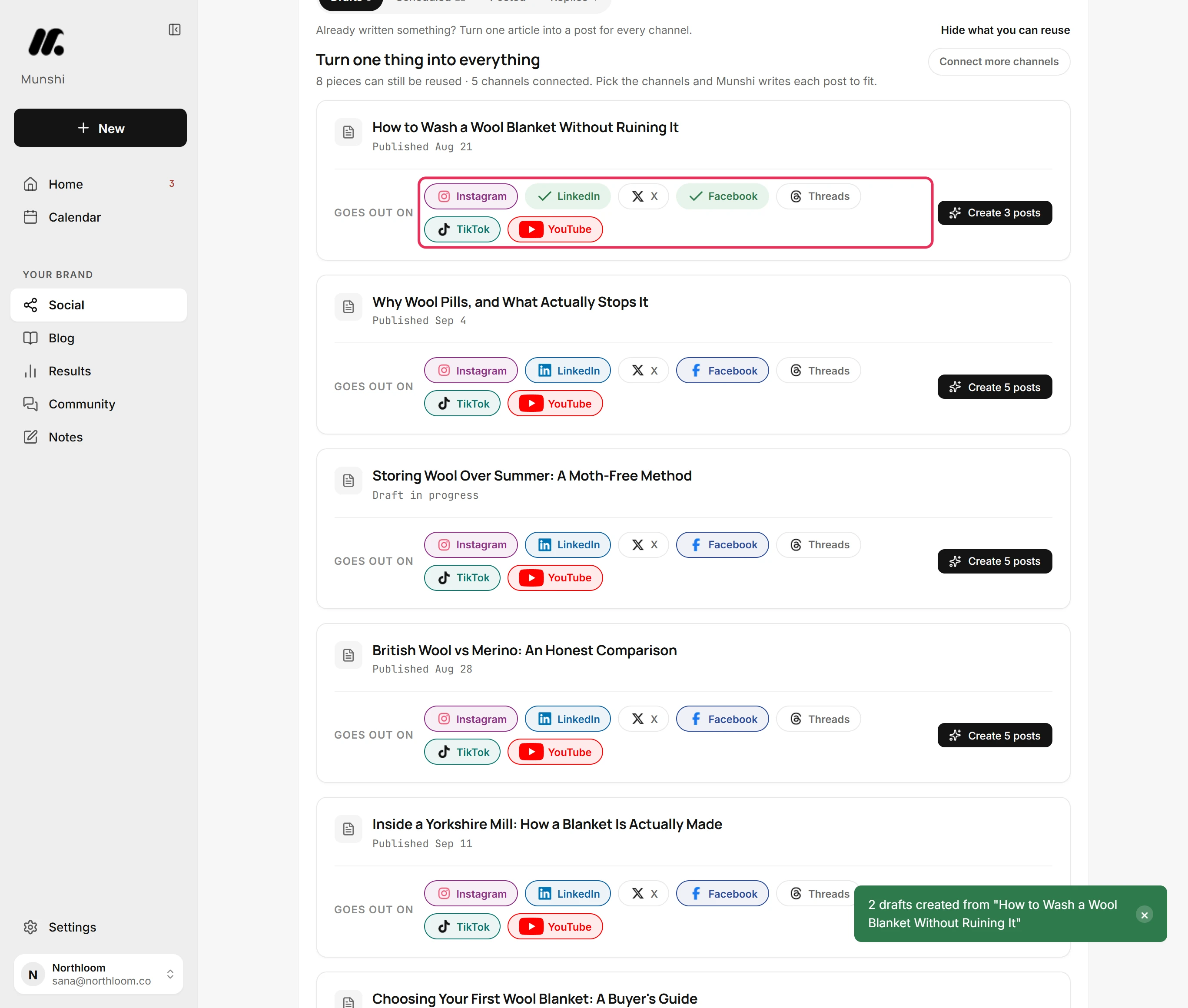
Task: Toggle LinkedIn for Inside a Yorkshire Mill
Action: click(x=567, y=894)
